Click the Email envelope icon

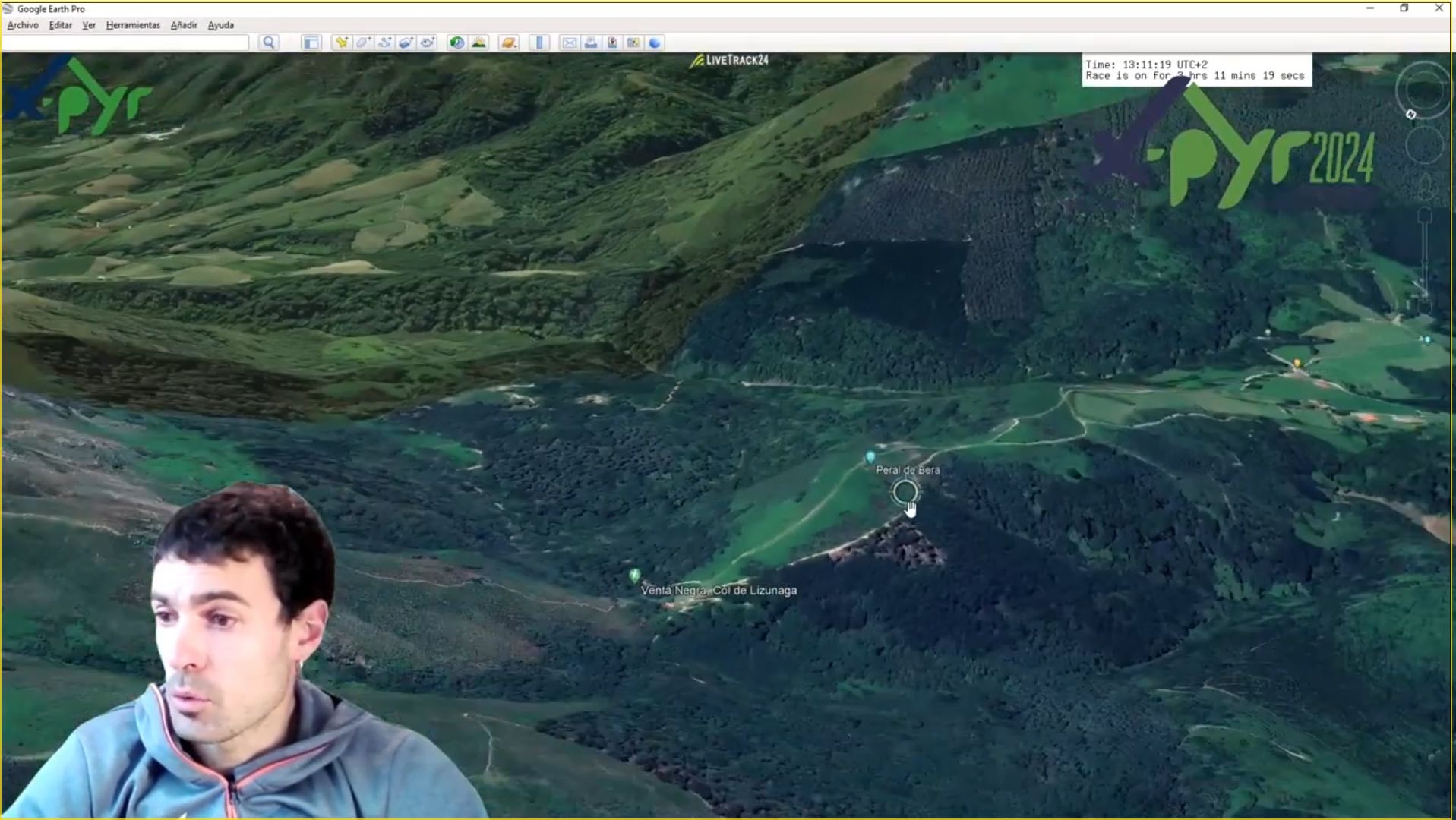(x=569, y=43)
